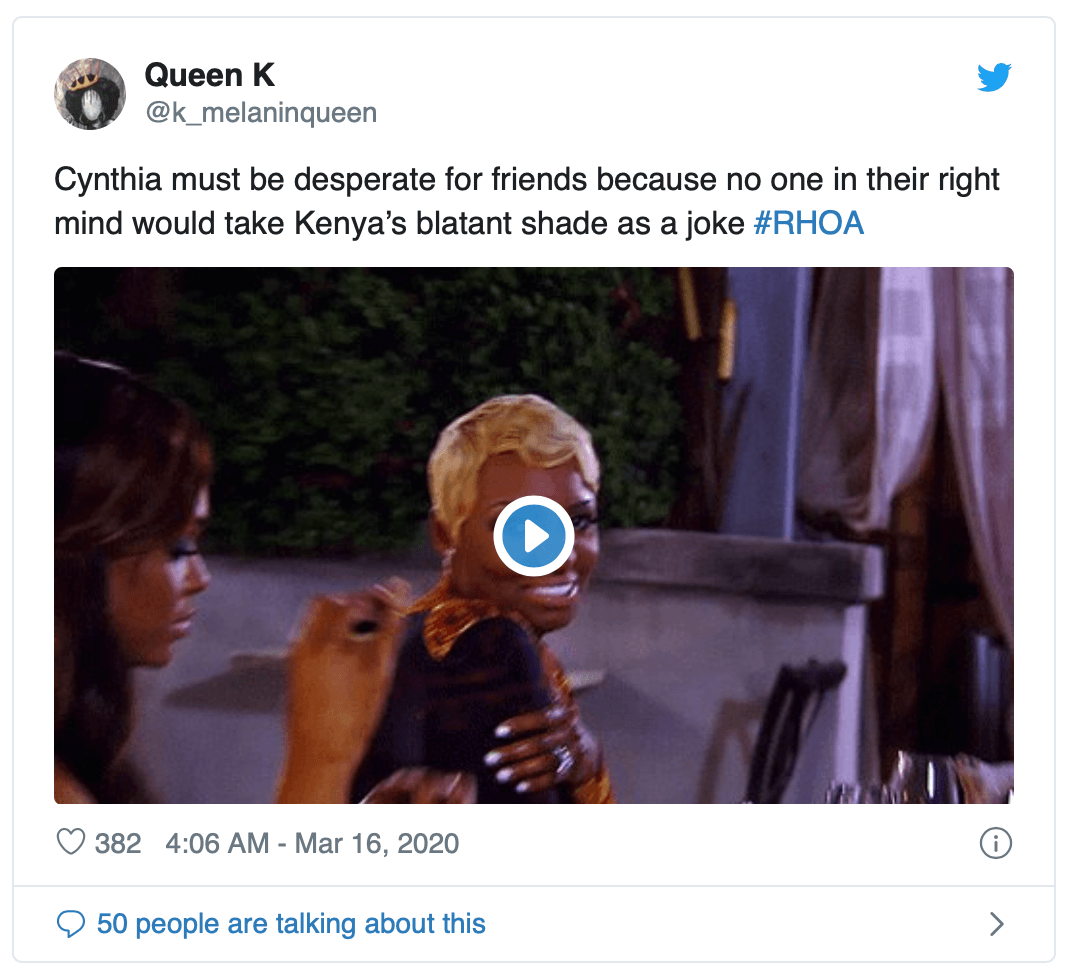Click the tweet text about Cynthia

click(x=527, y=201)
